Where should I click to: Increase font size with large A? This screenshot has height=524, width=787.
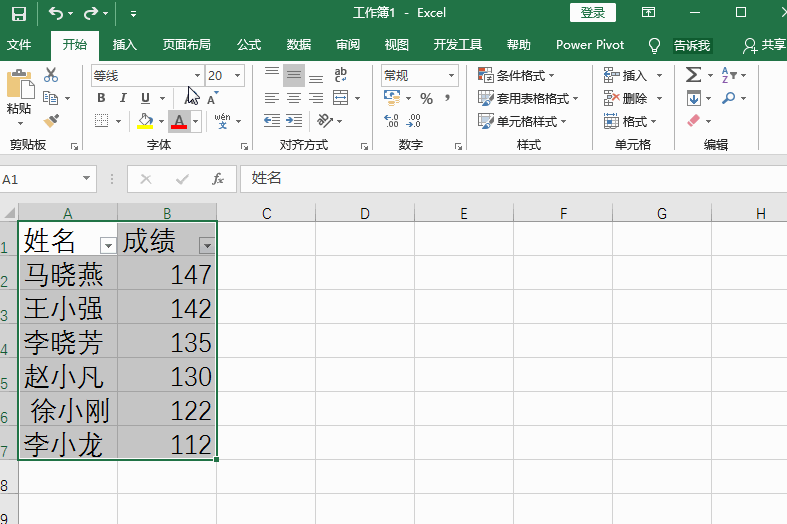pyautogui.click(x=191, y=98)
